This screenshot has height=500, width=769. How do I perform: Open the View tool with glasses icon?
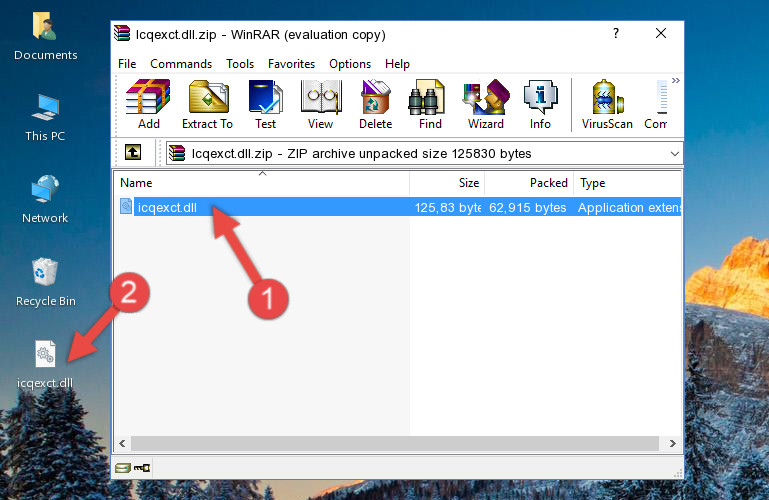click(x=321, y=104)
